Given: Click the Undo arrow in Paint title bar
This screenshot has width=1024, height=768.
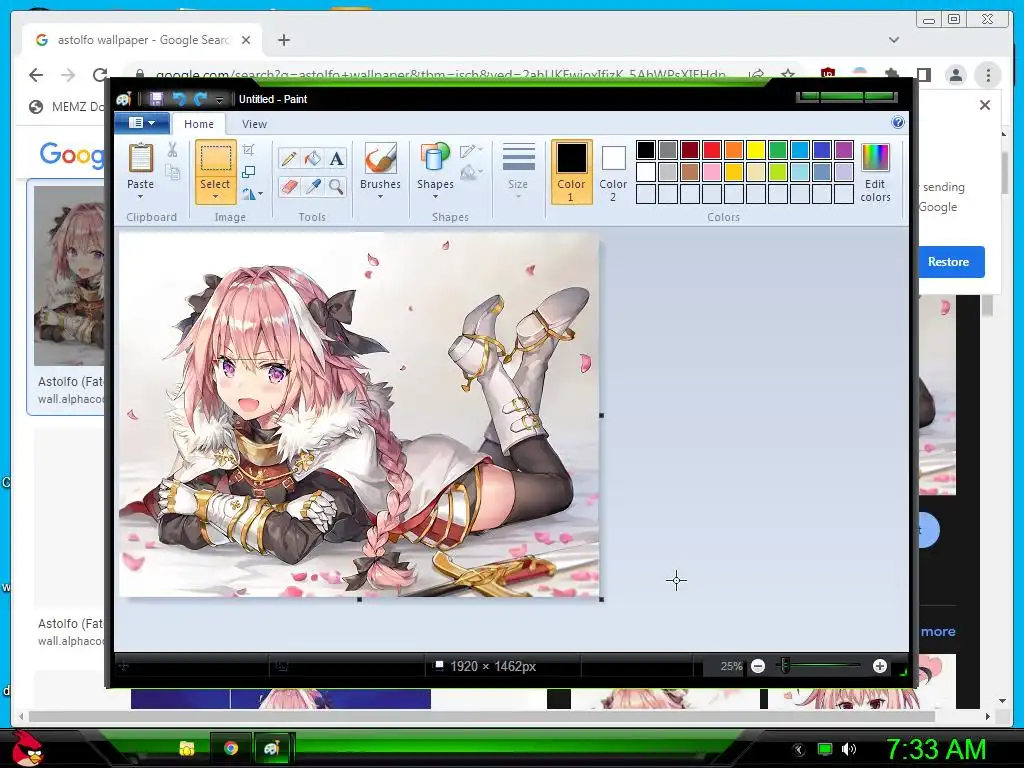Looking at the screenshot, I should pyautogui.click(x=178, y=99).
